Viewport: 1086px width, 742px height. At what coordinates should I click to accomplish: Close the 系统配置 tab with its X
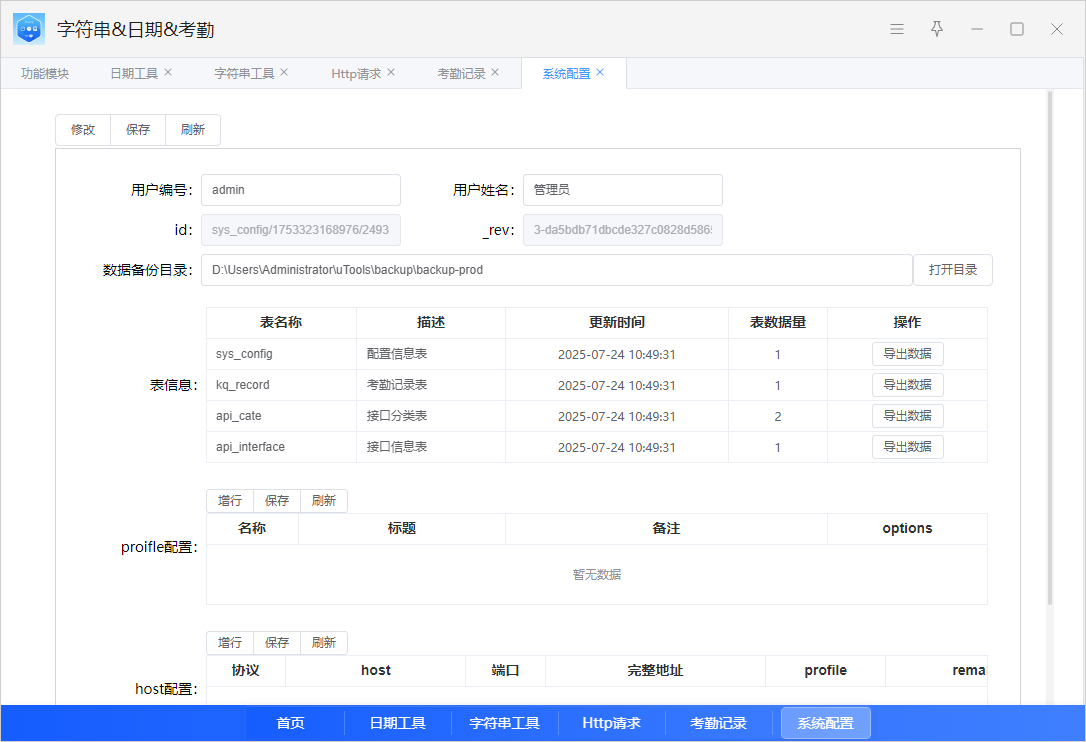coord(600,72)
